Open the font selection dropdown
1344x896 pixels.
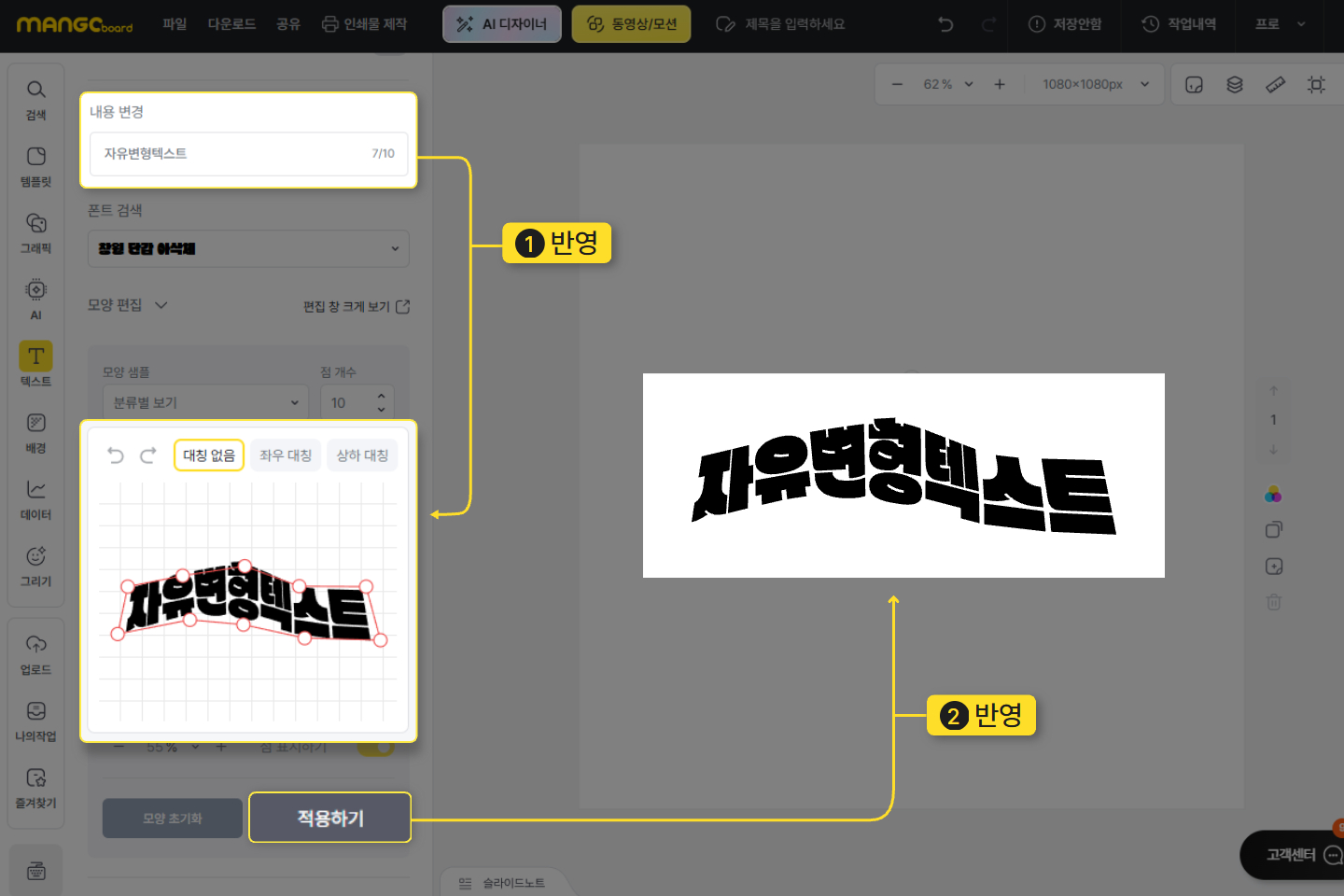248,249
